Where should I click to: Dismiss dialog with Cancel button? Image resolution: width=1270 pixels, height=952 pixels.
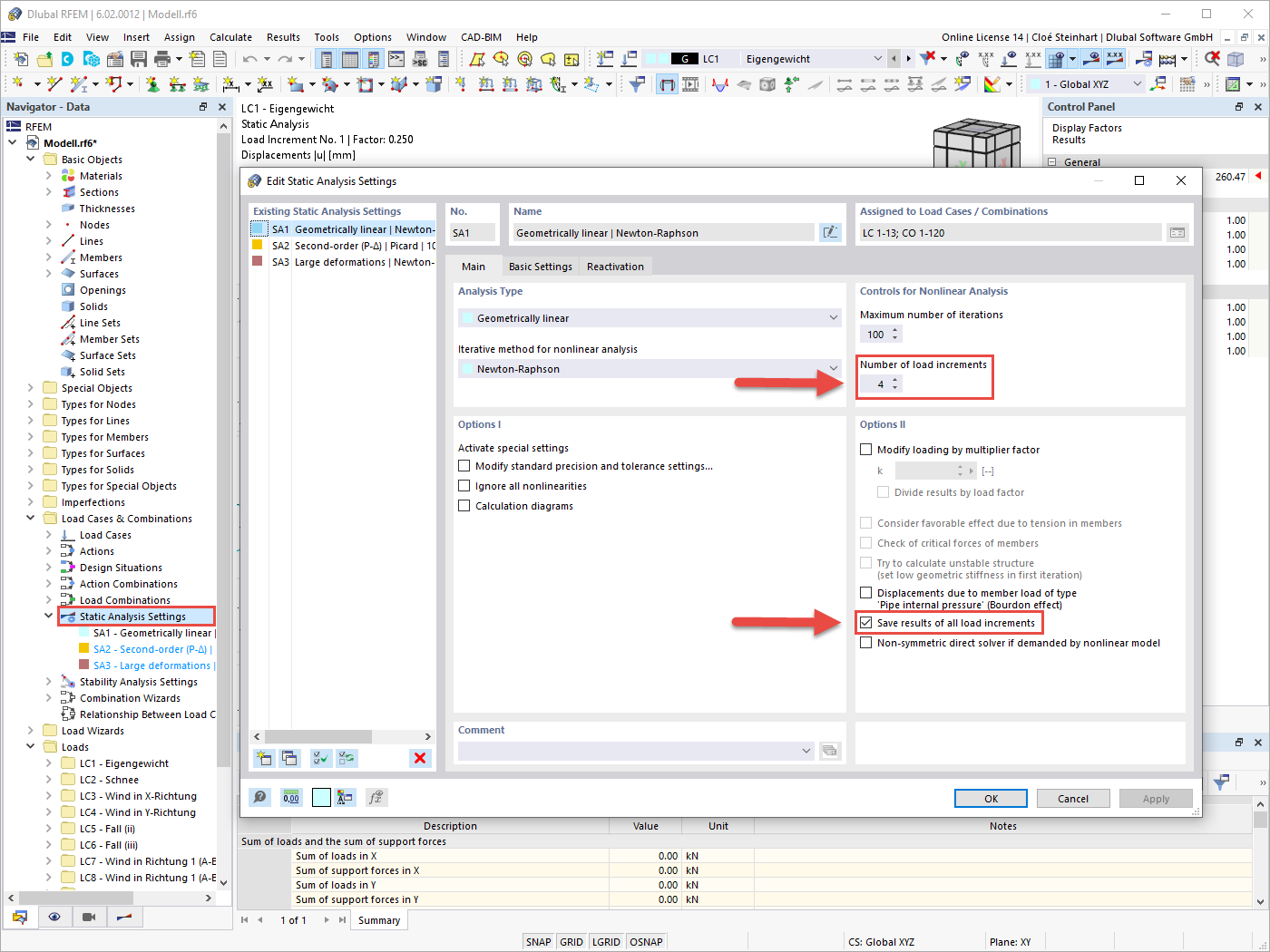click(x=1073, y=798)
